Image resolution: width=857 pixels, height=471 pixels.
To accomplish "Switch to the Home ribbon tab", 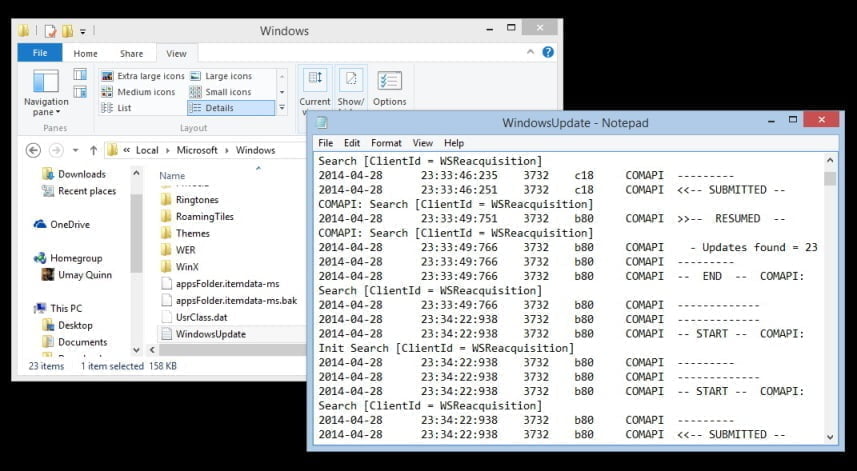I will pos(85,54).
